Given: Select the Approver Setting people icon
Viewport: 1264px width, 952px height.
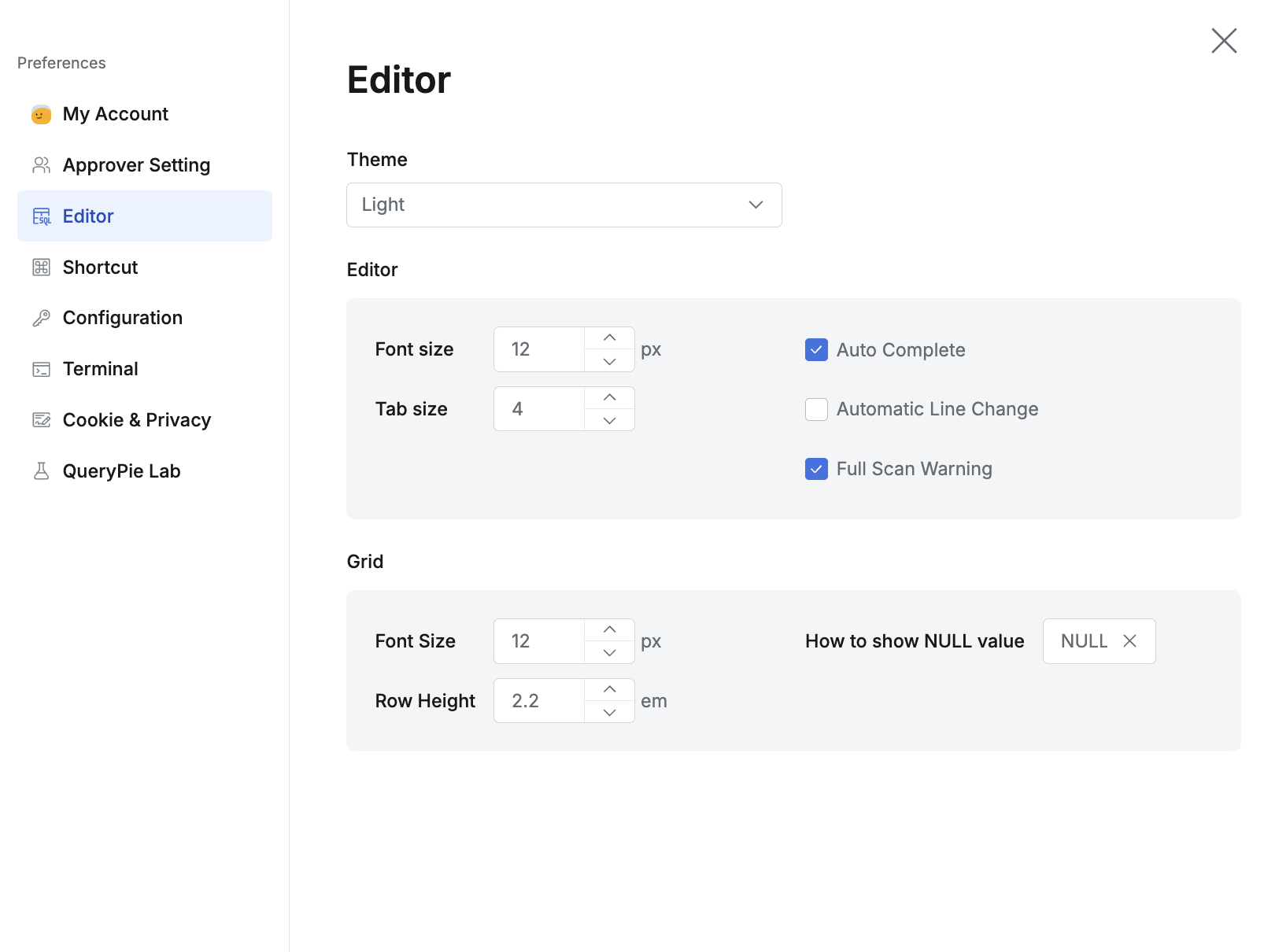Looking at the screenshot, I should coord(41,164).
